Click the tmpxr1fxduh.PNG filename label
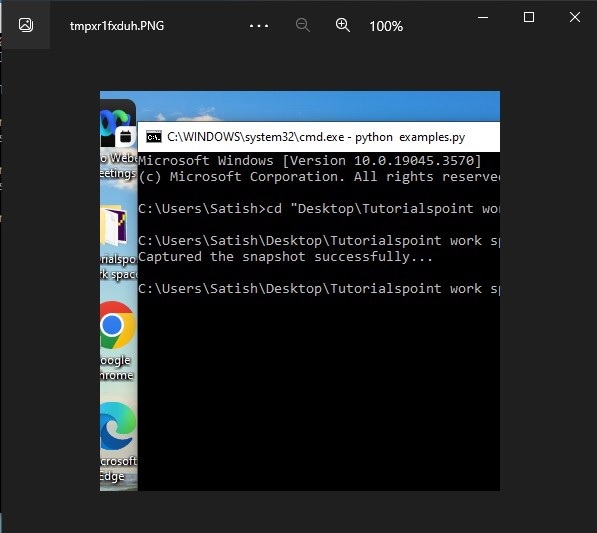597x533 pixels. 117,26
